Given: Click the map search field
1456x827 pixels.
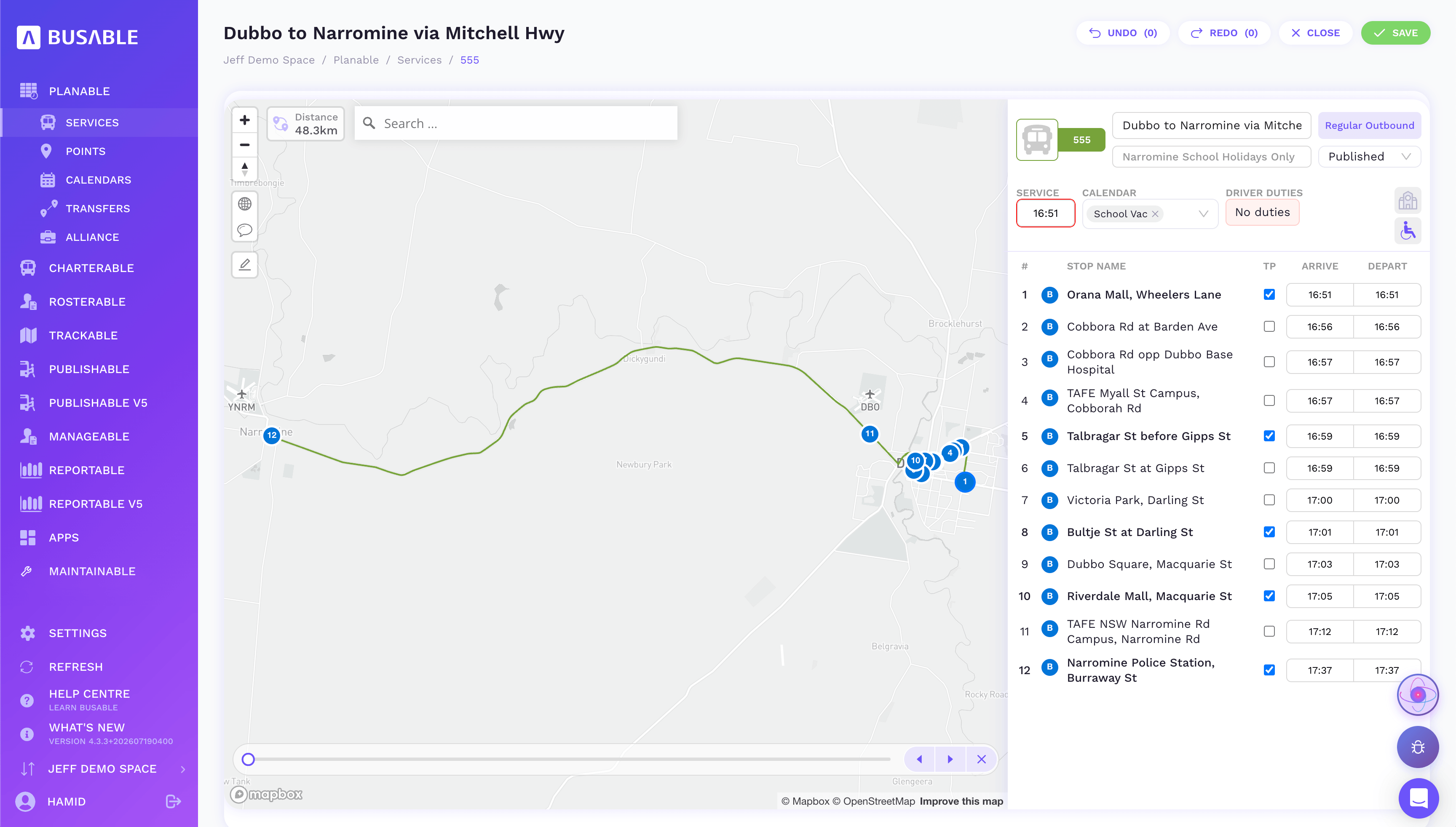Looking at the screenshot, I should pyautogui.click(x=515, y=123).
